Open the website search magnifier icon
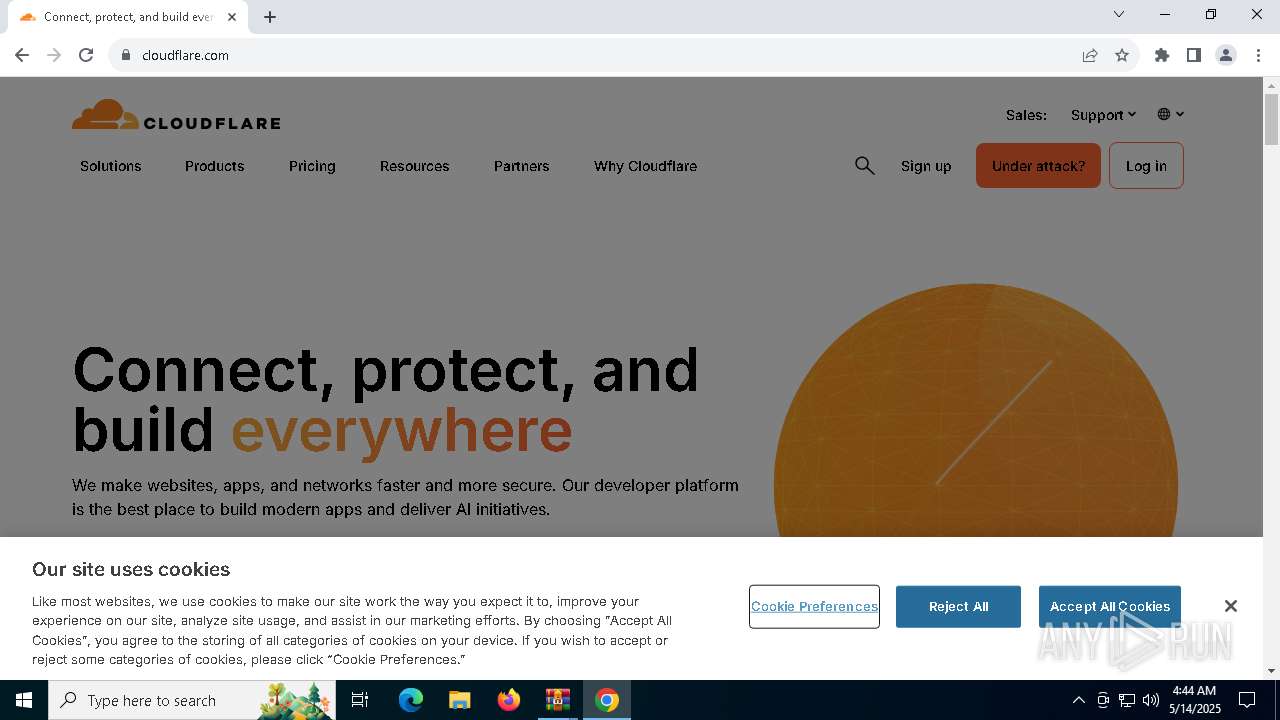 [865, 166]
